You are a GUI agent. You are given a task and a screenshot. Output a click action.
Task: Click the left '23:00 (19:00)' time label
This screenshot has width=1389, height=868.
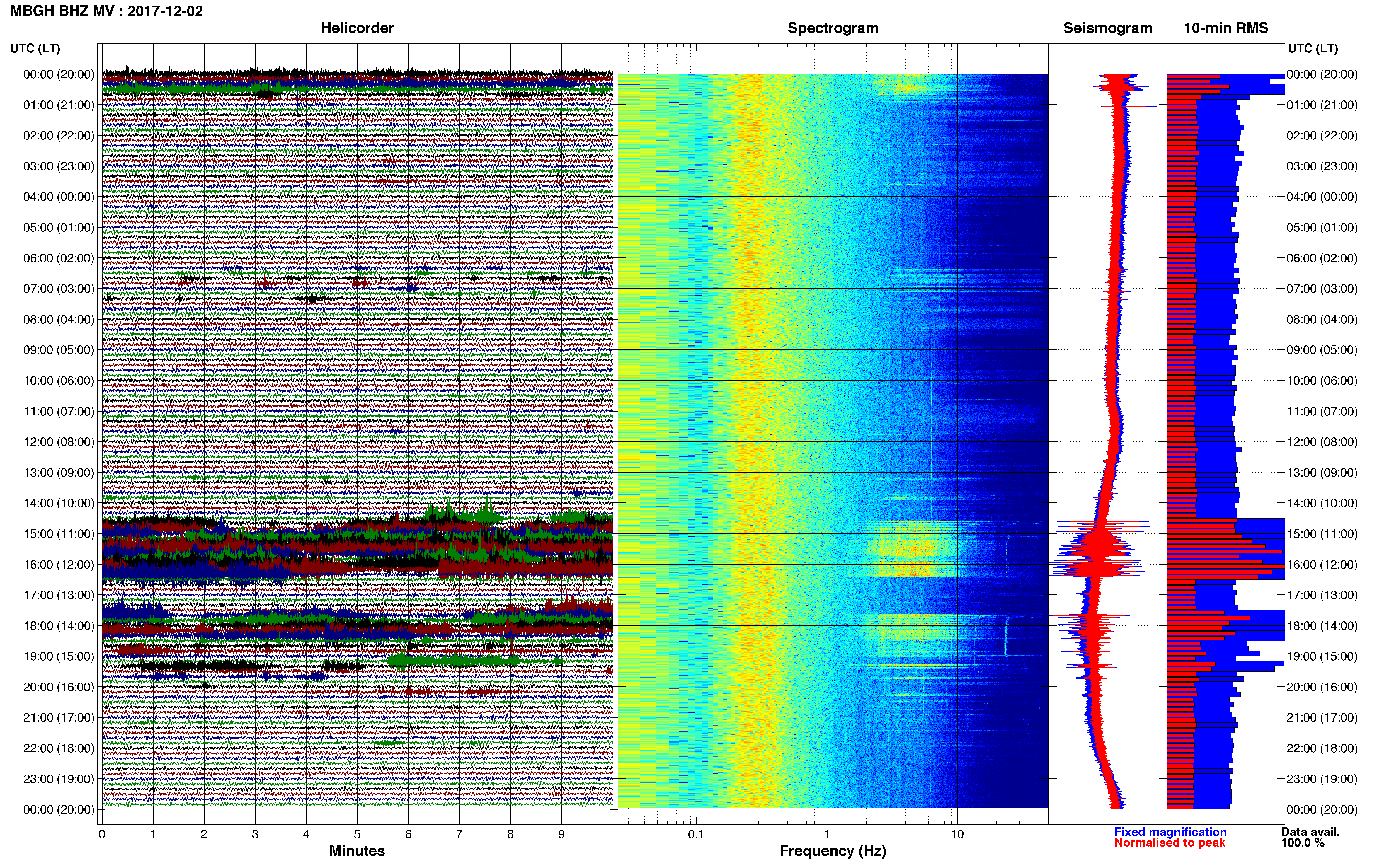pyautogui.click(x=59, y=779)
